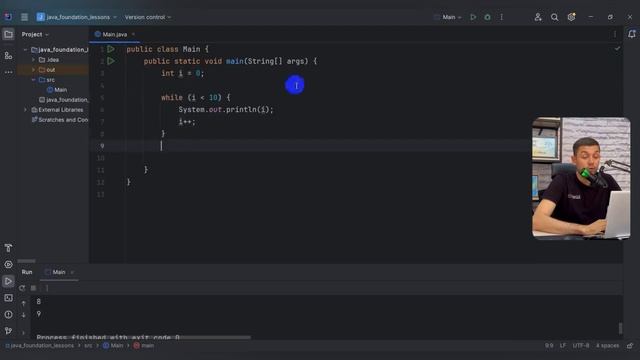Change LF line separator

point(563,346)
